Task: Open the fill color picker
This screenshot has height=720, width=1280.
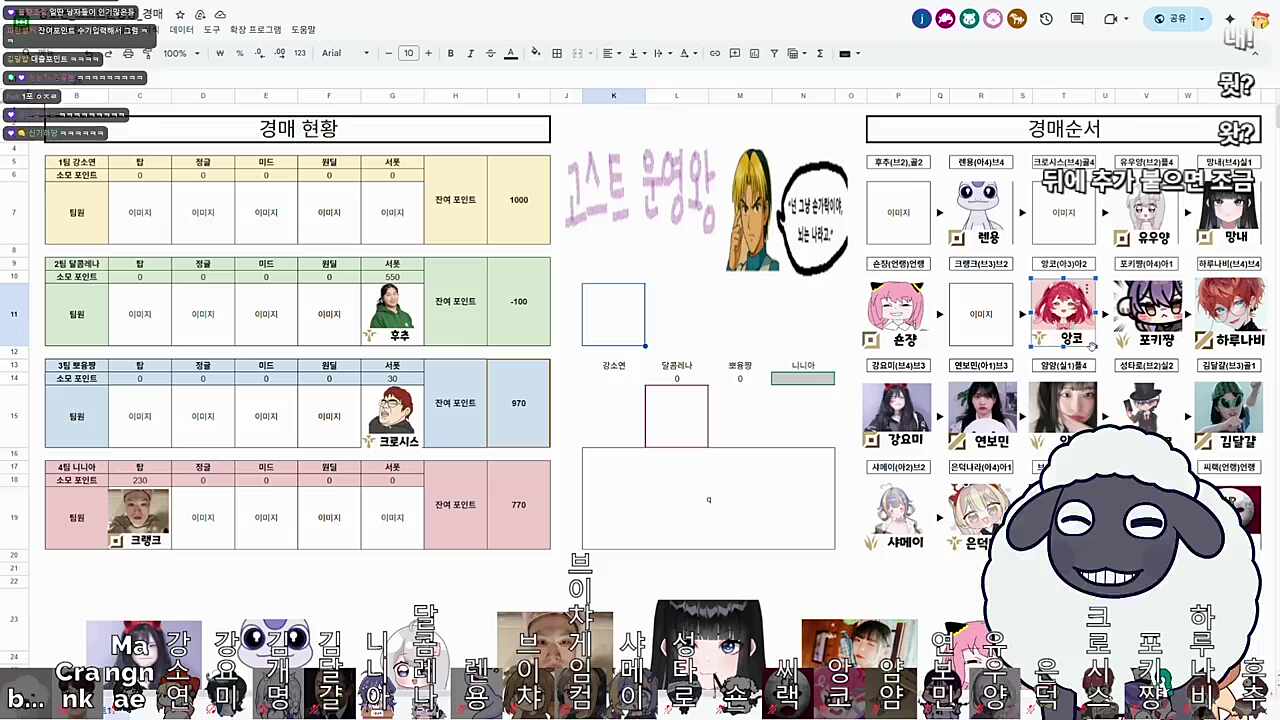Action: click(536, 53)
